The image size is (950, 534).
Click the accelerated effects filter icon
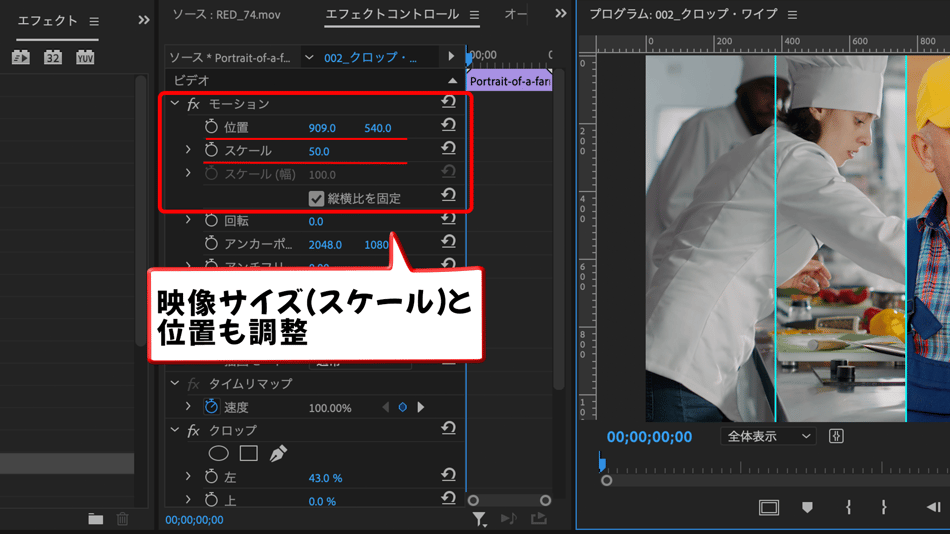pos(21,58)
